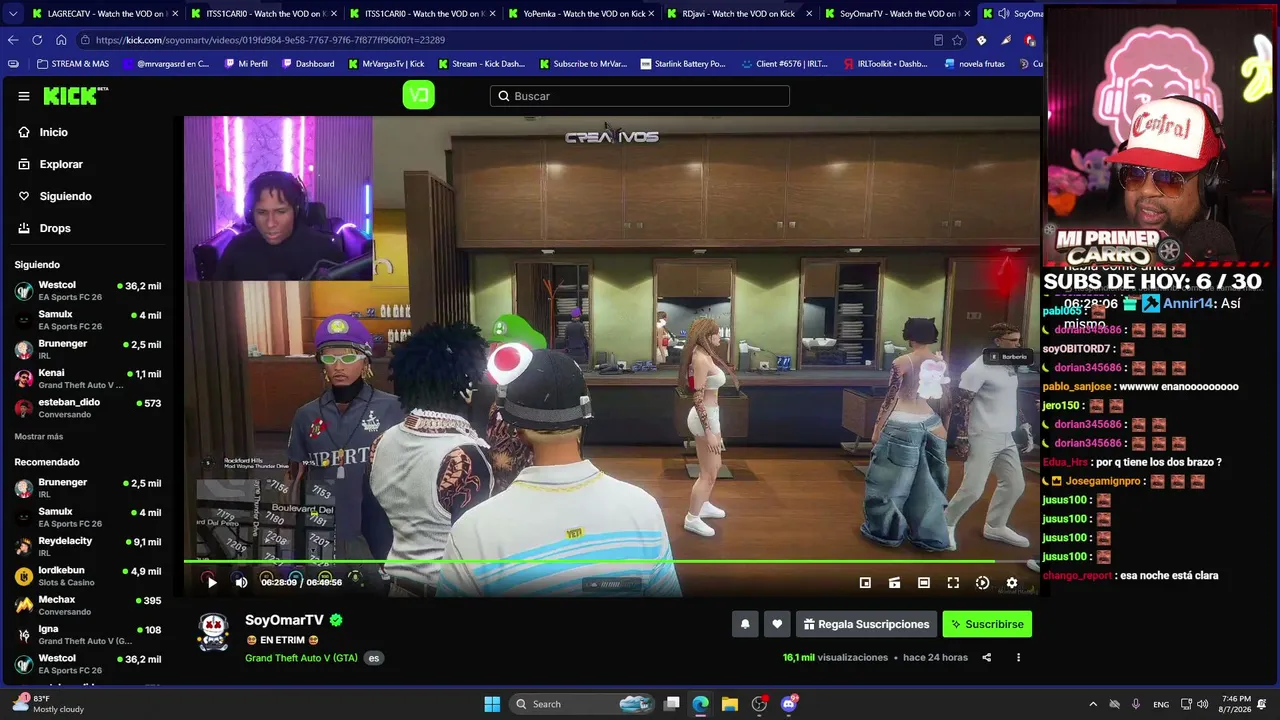The width and height of the screenshot is (1280, 720).
Task: Open video player settings gear
Action: click(1012, 583)
